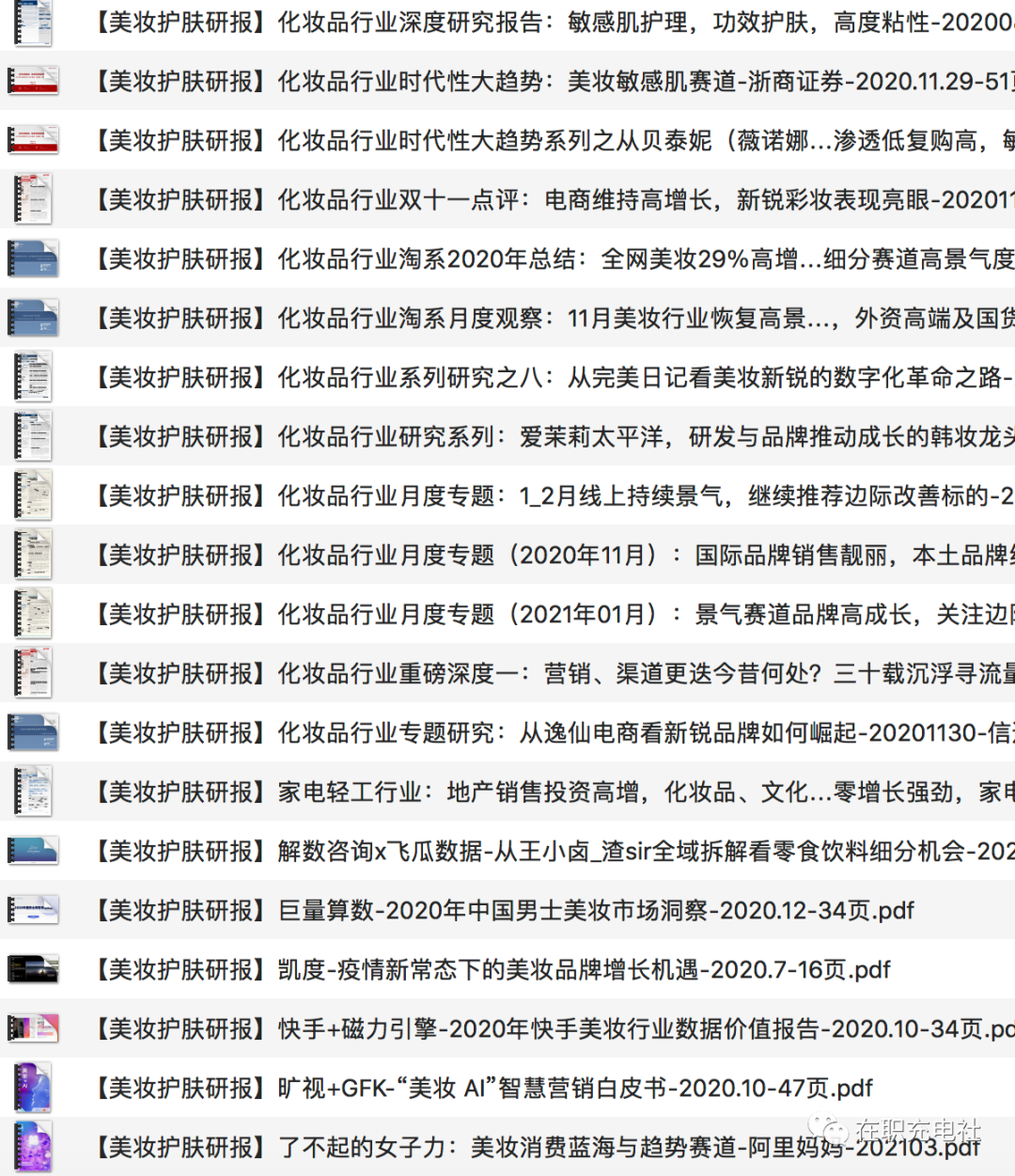Click the PDF icon for 月度专题 1_2月线上持续景气
This screenshot has width=1015, height=1176.
(33, 496)
